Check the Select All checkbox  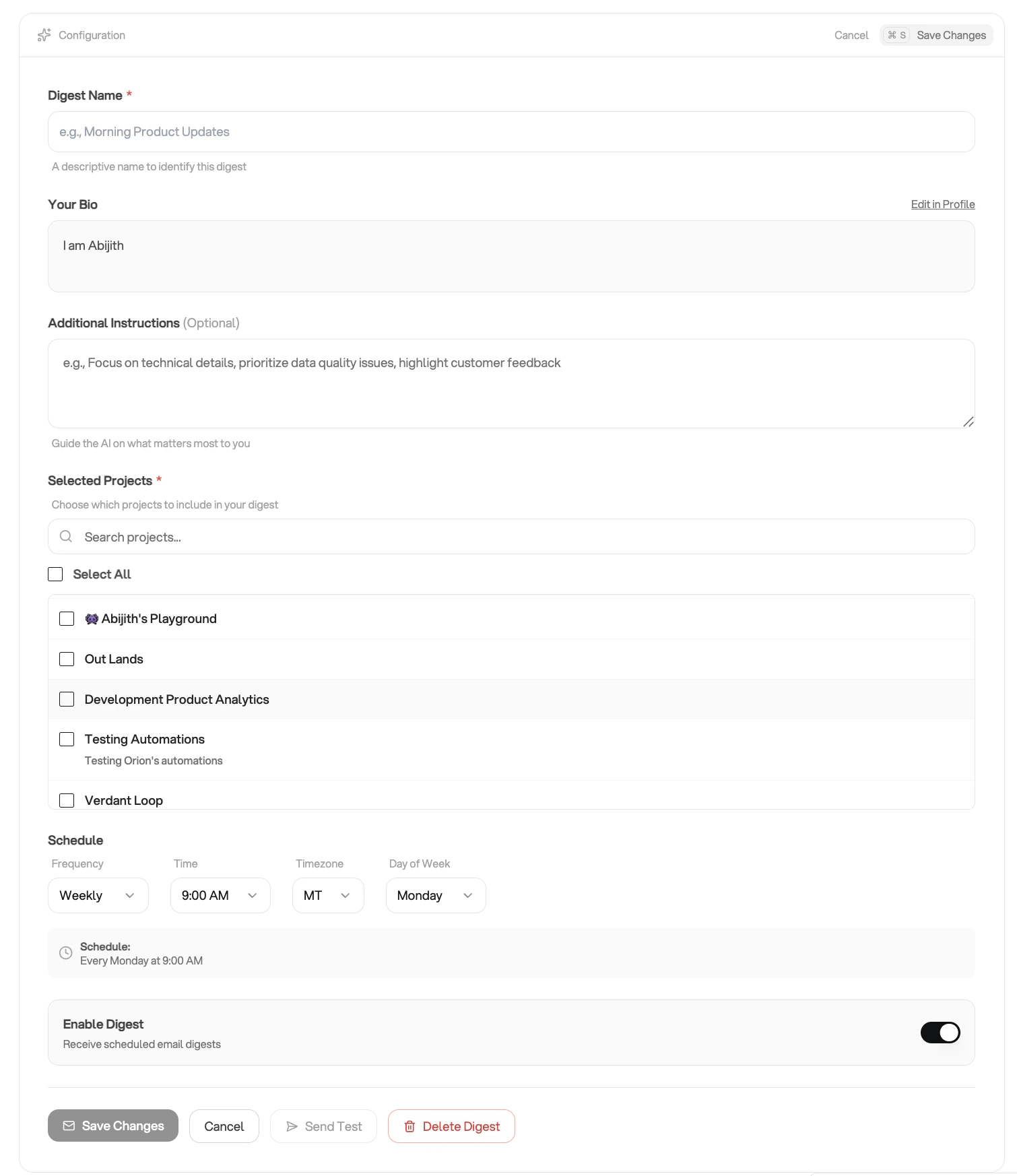55,574
